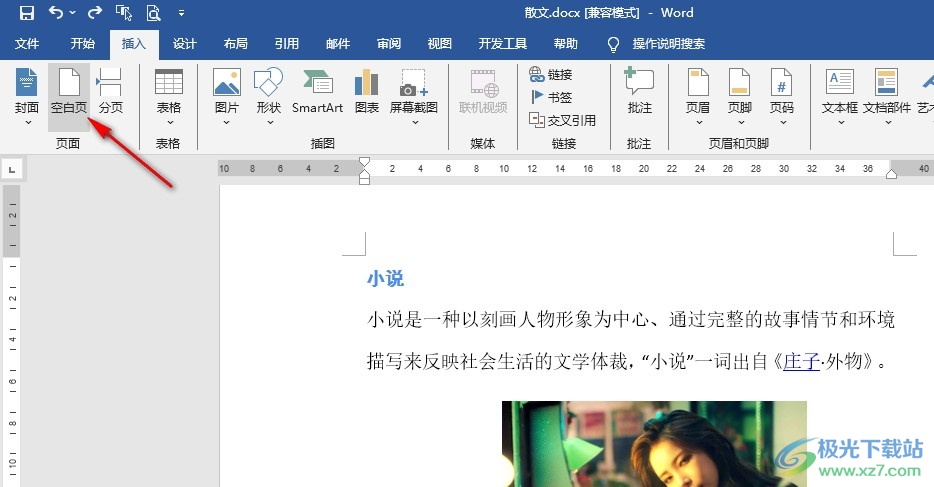Insert a bookmark with 书签
This screenshot has height=487, width=934.
click(551, 97)
